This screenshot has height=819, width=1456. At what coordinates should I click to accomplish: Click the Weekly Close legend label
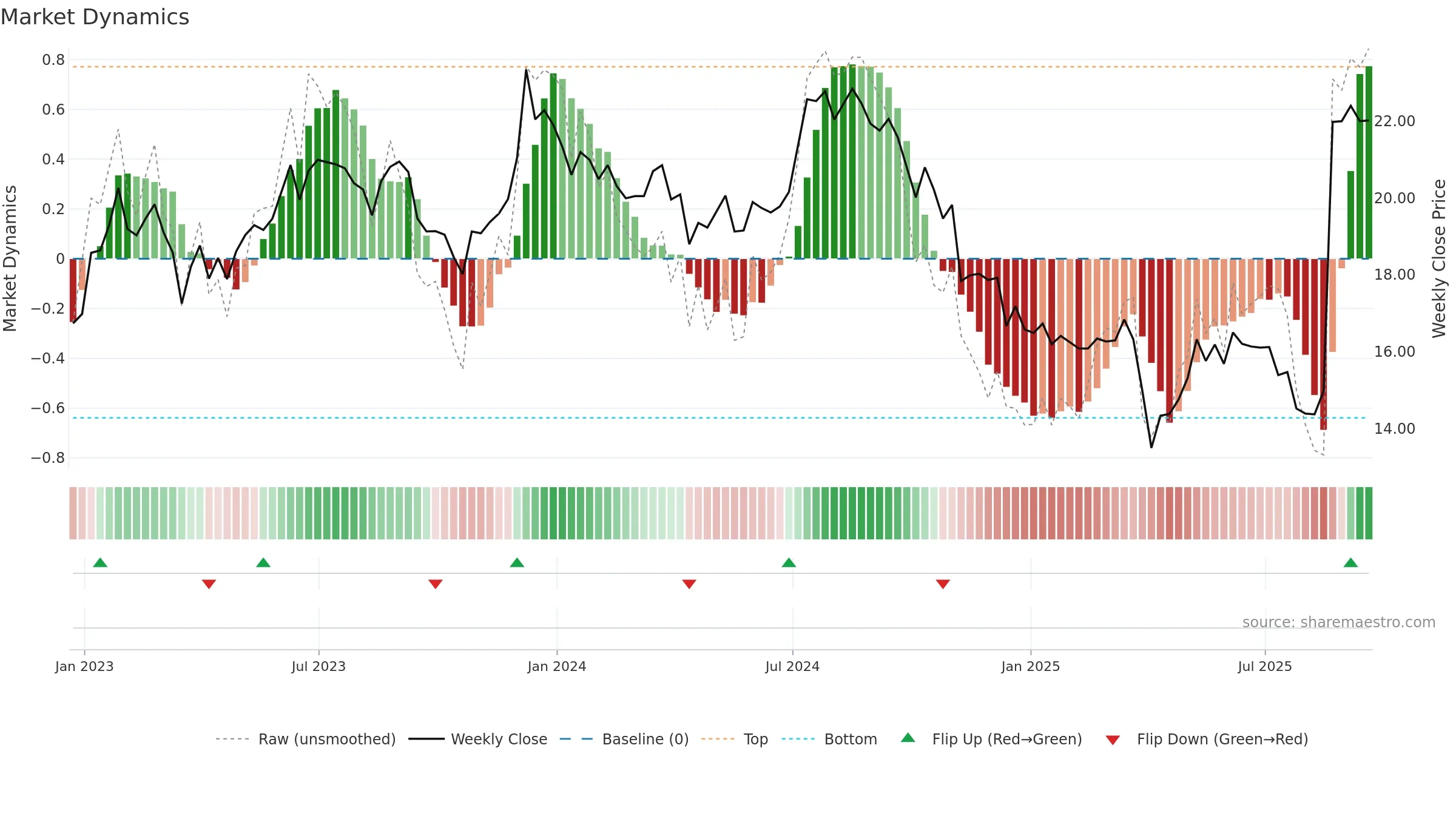click(499, 739)
